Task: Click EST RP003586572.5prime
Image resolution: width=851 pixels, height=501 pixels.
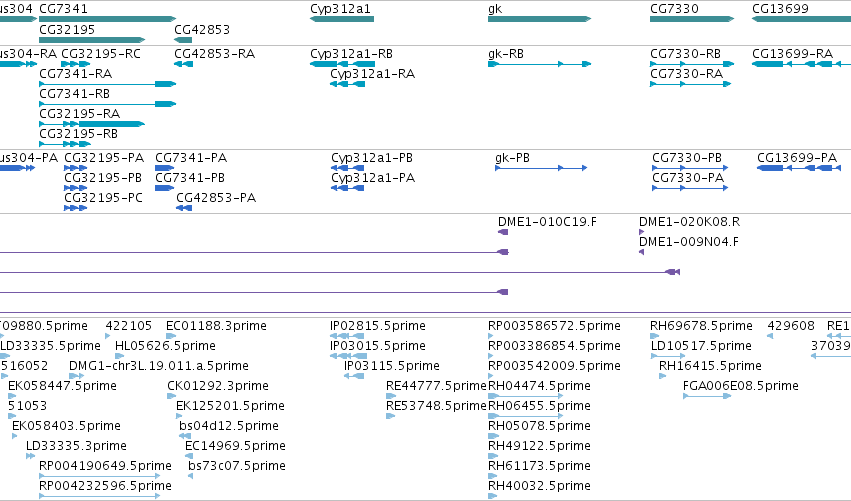Action: coord(491,336)
